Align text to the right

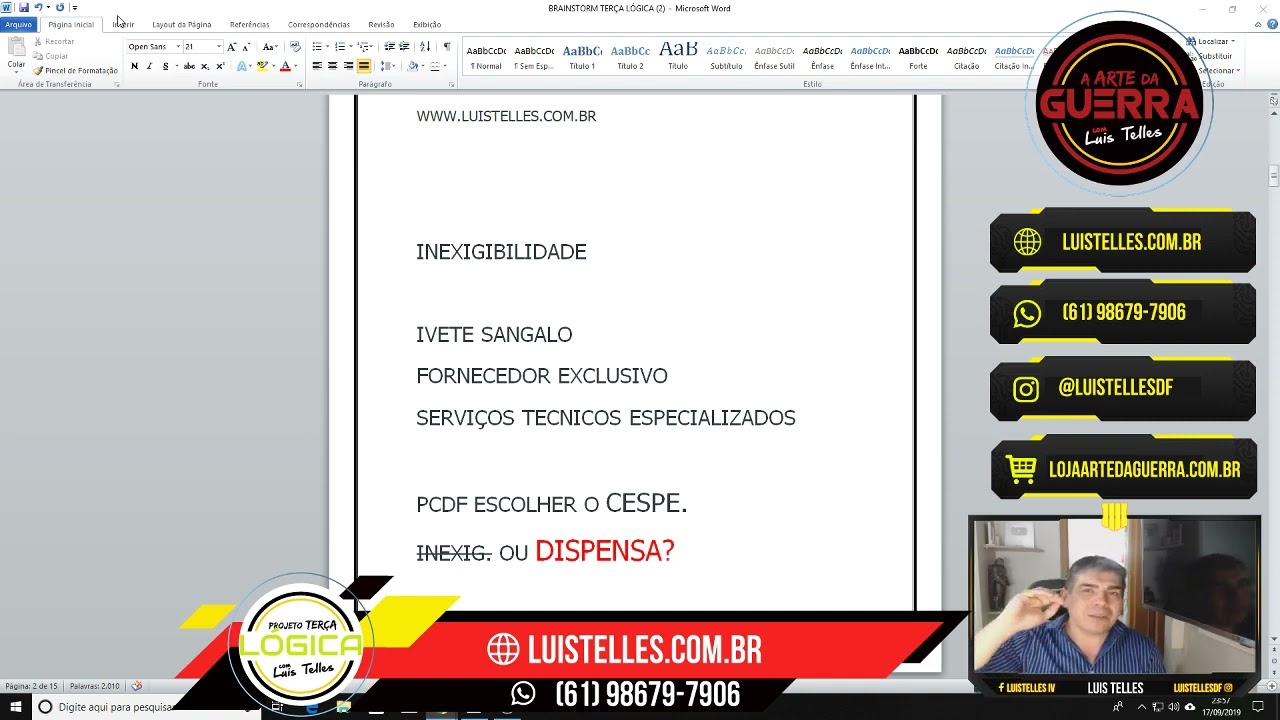(x=348, y=66)
